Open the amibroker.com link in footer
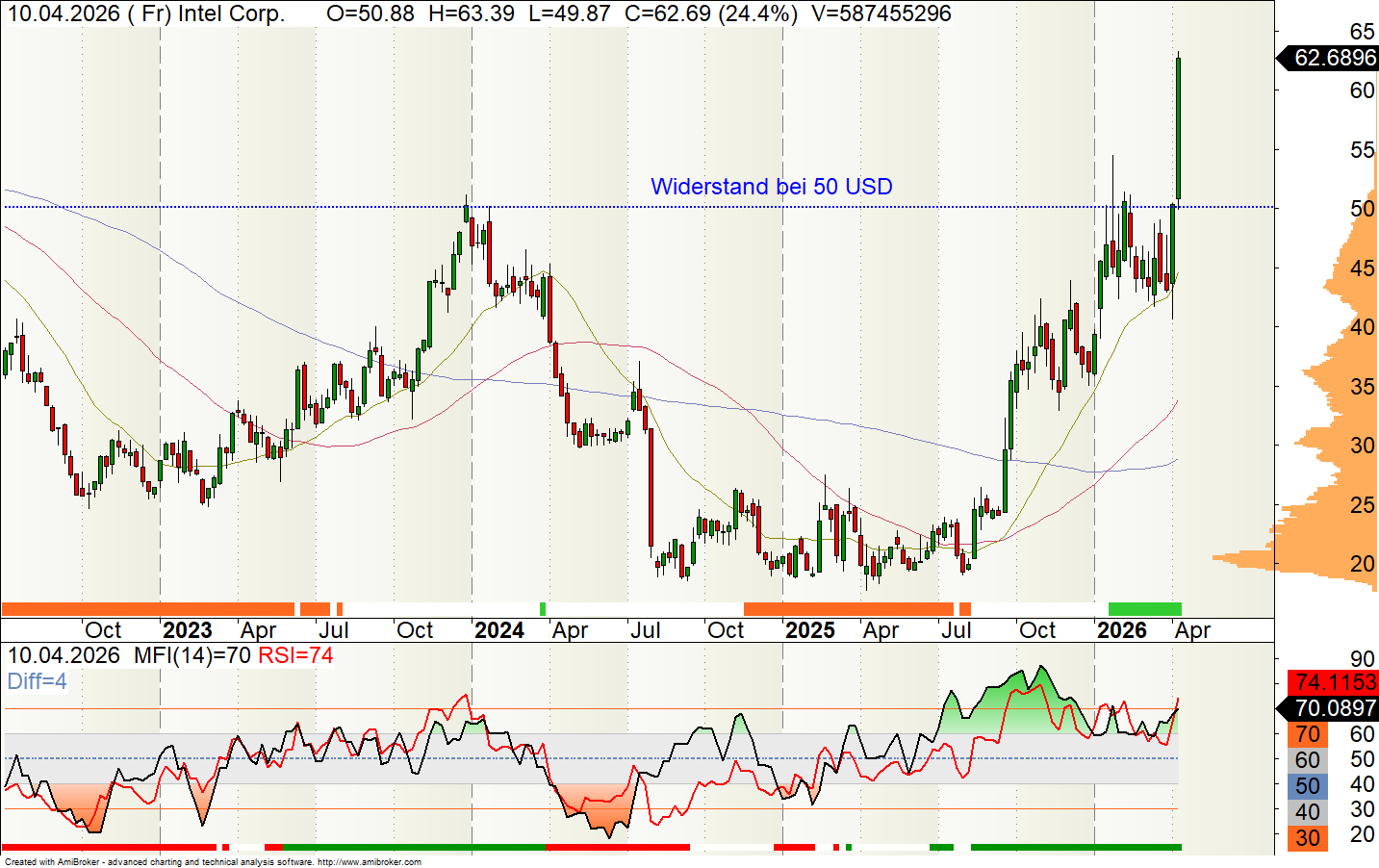The height and width of the screenshot is (868, 1379). pyautogui.click(x=369, y=862)
